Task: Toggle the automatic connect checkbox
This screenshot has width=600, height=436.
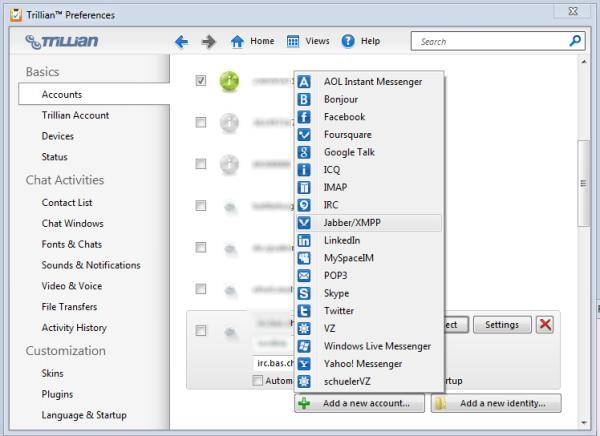Action: [x=259, y=381]
